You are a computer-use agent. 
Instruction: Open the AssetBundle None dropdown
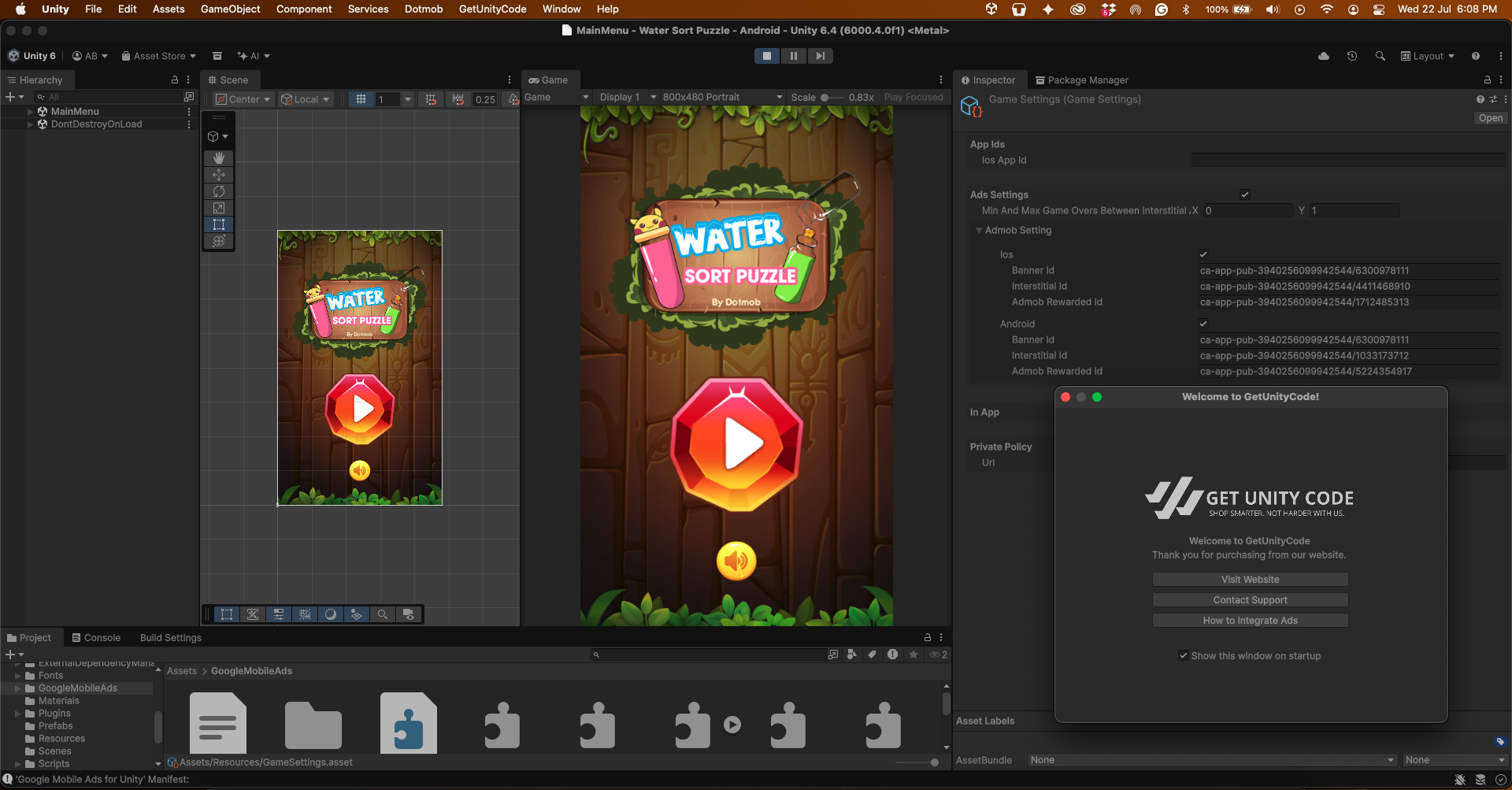point(1212,760)
